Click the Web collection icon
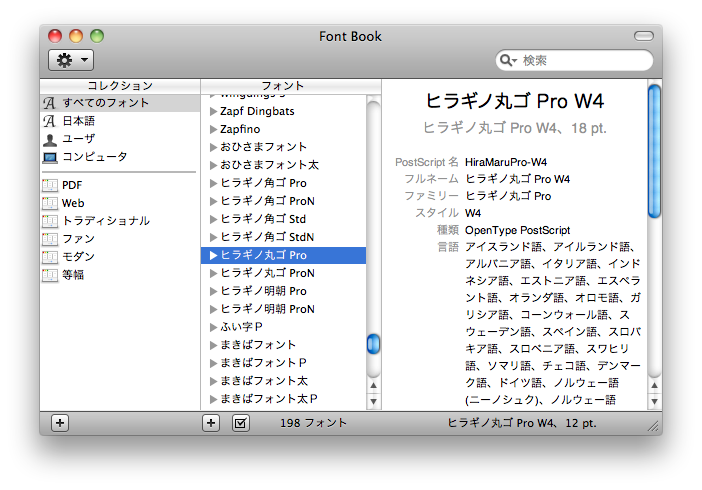 [x=50, y=203]
